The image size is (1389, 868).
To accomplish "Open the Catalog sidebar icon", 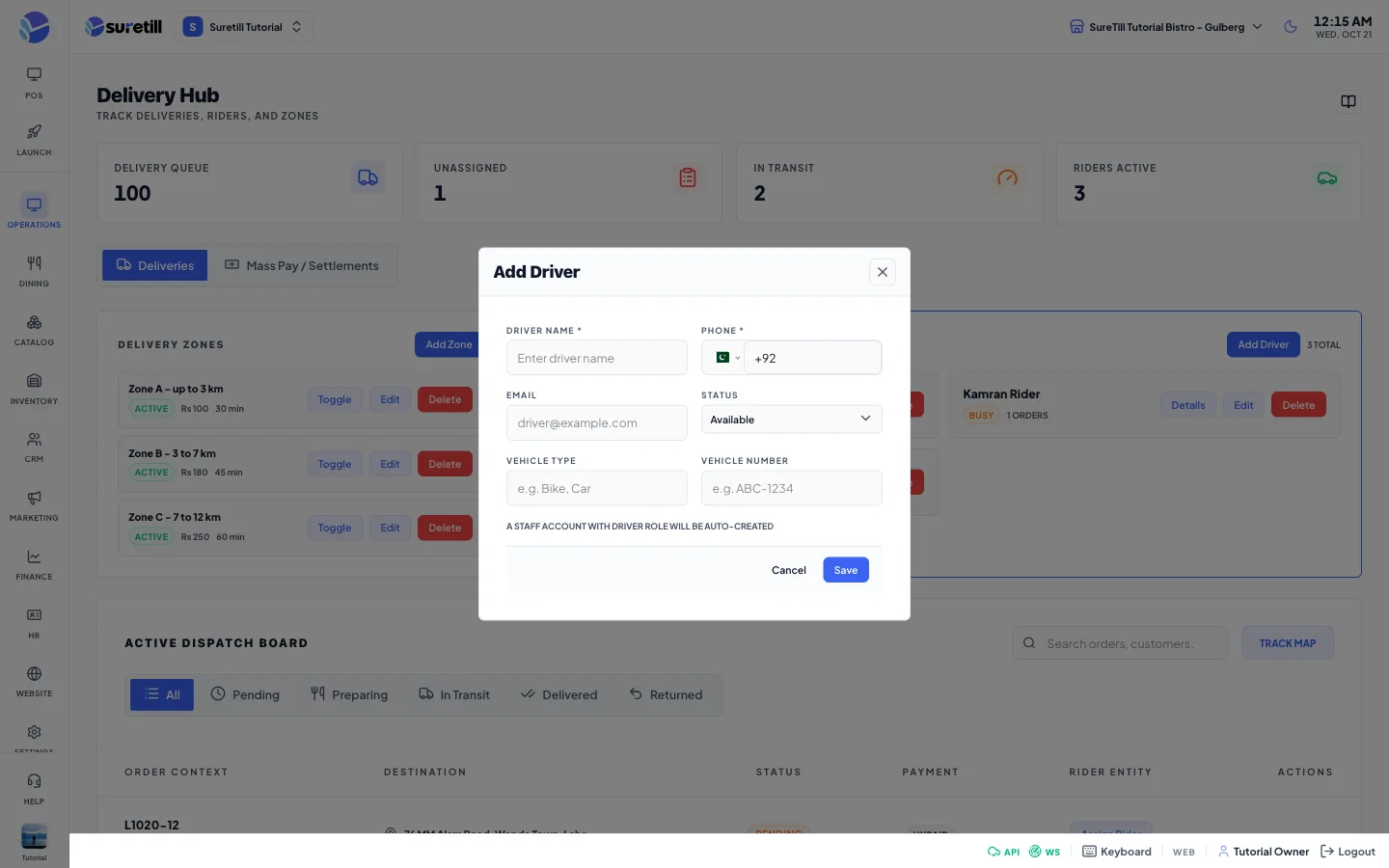I will 34,329.
